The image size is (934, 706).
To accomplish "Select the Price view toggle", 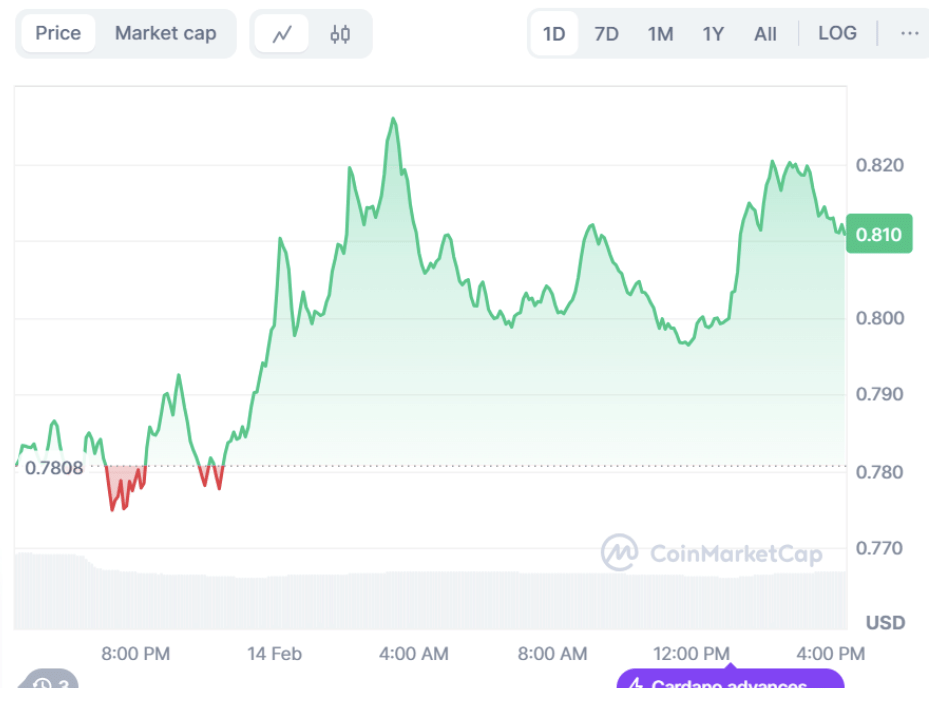I will (58, 33).
